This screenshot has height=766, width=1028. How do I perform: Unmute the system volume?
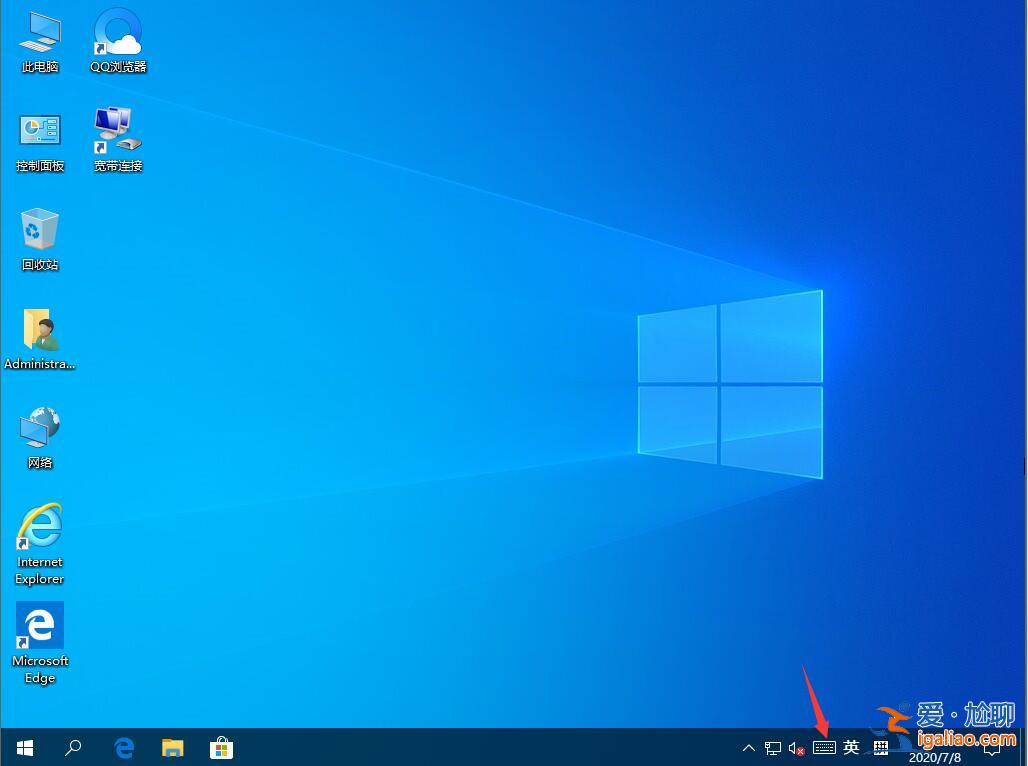pos(796,747)
